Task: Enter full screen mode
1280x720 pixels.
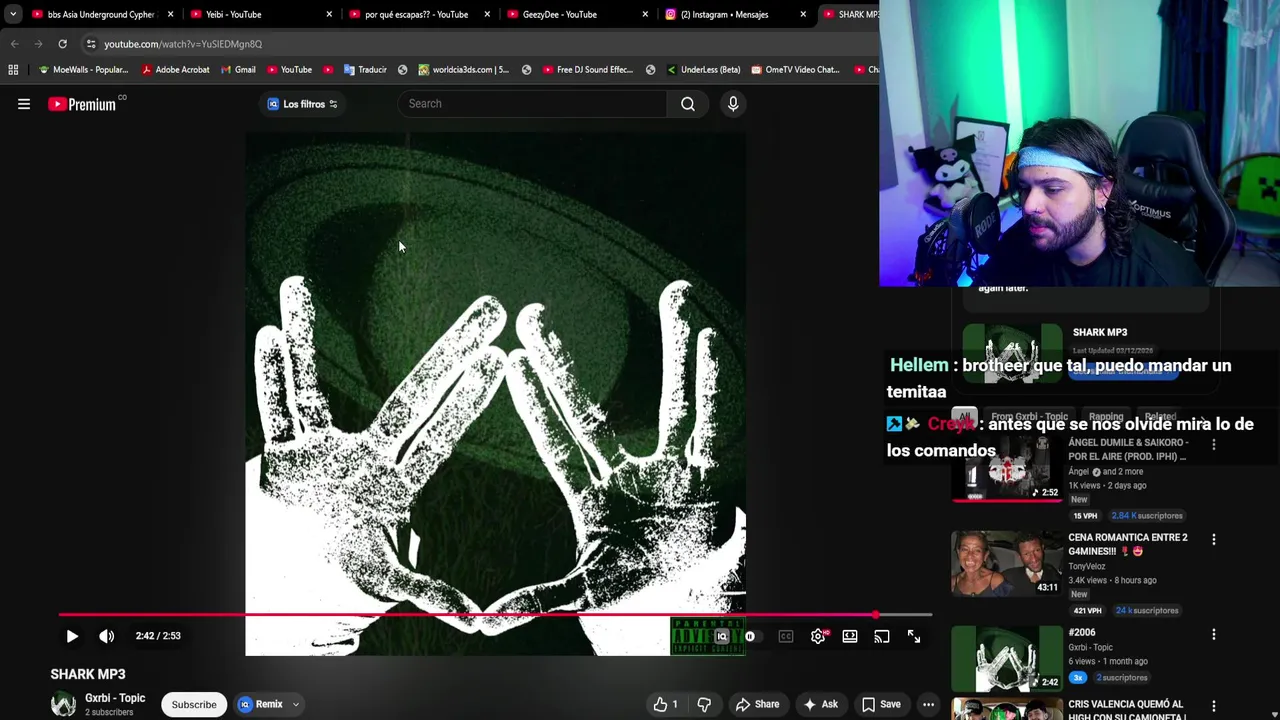Action: click(914, 636)
